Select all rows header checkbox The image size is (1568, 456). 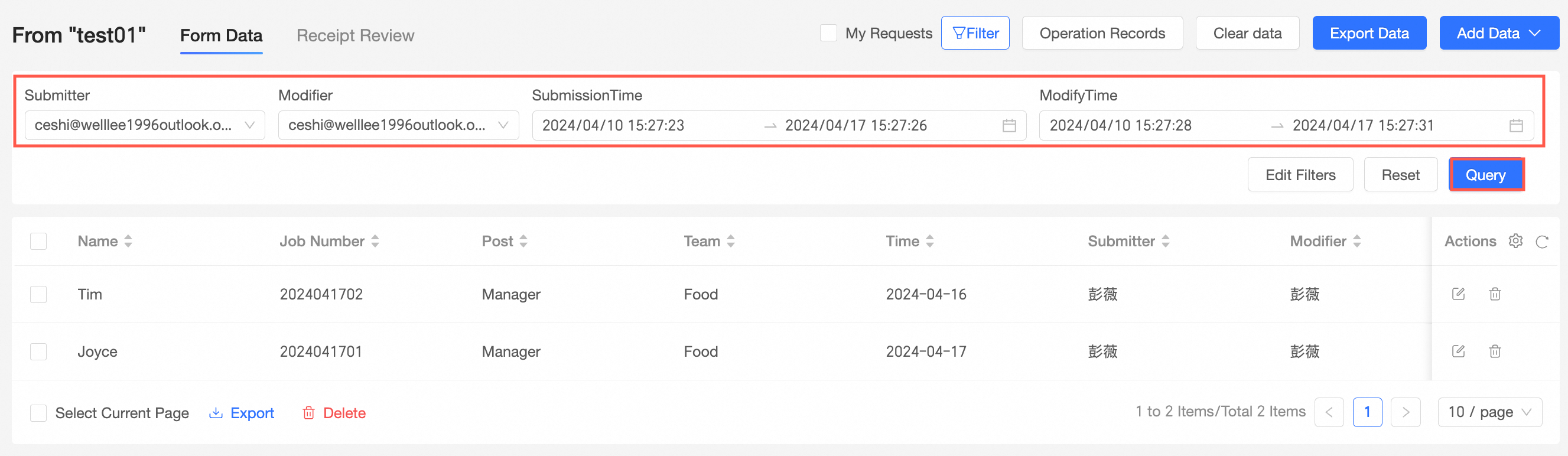click(x=38, y=241)
